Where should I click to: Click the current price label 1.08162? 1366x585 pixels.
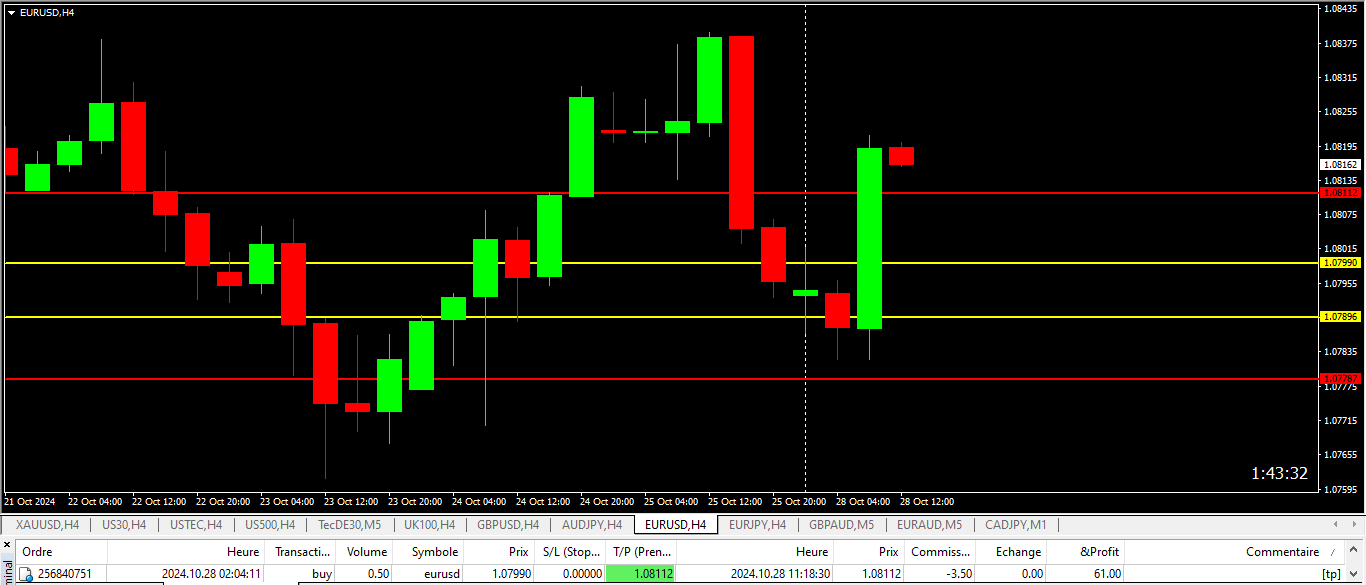click(x=1339, y=164)
